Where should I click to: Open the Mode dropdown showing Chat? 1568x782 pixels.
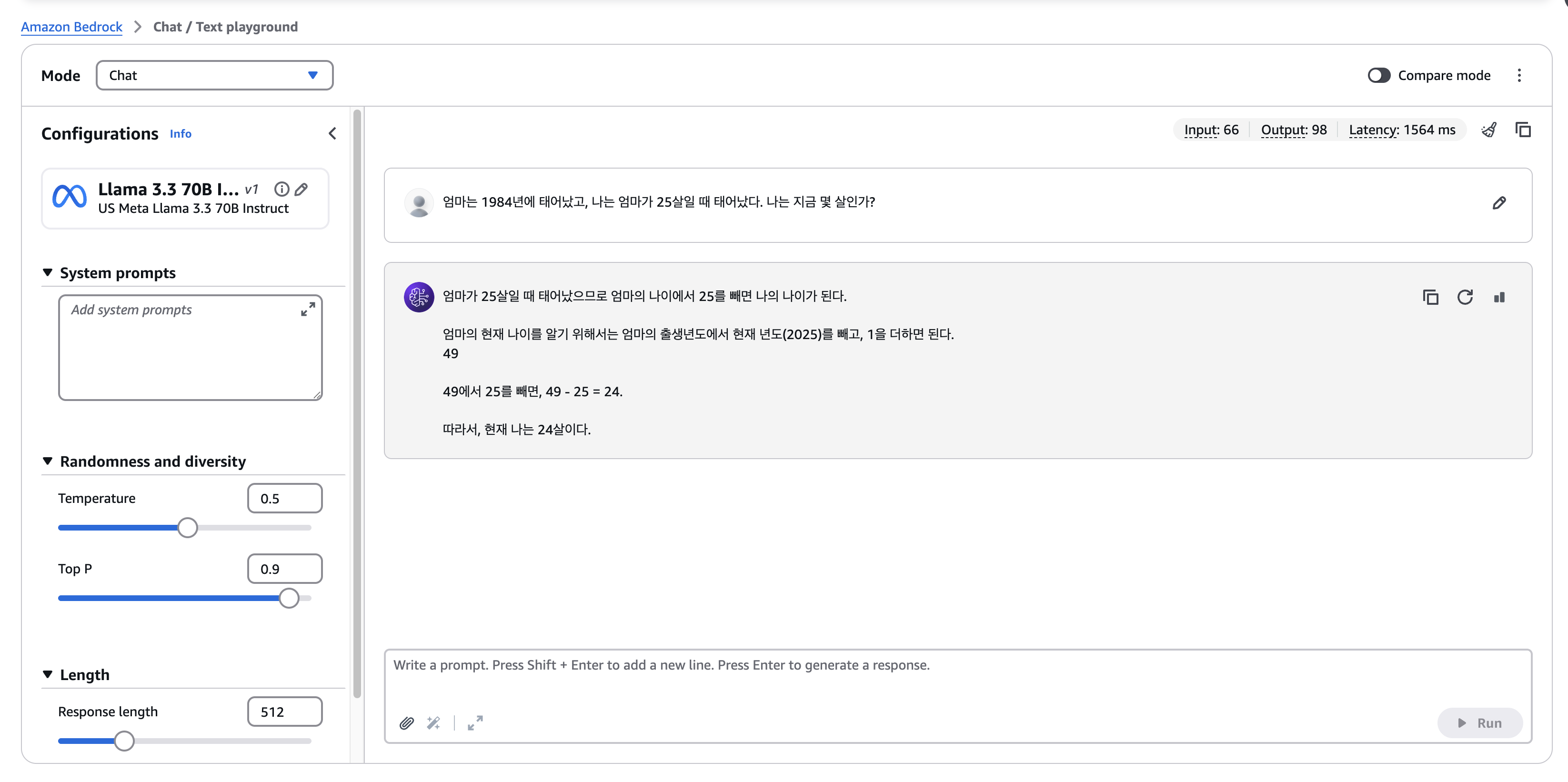[x=214, y=75]
